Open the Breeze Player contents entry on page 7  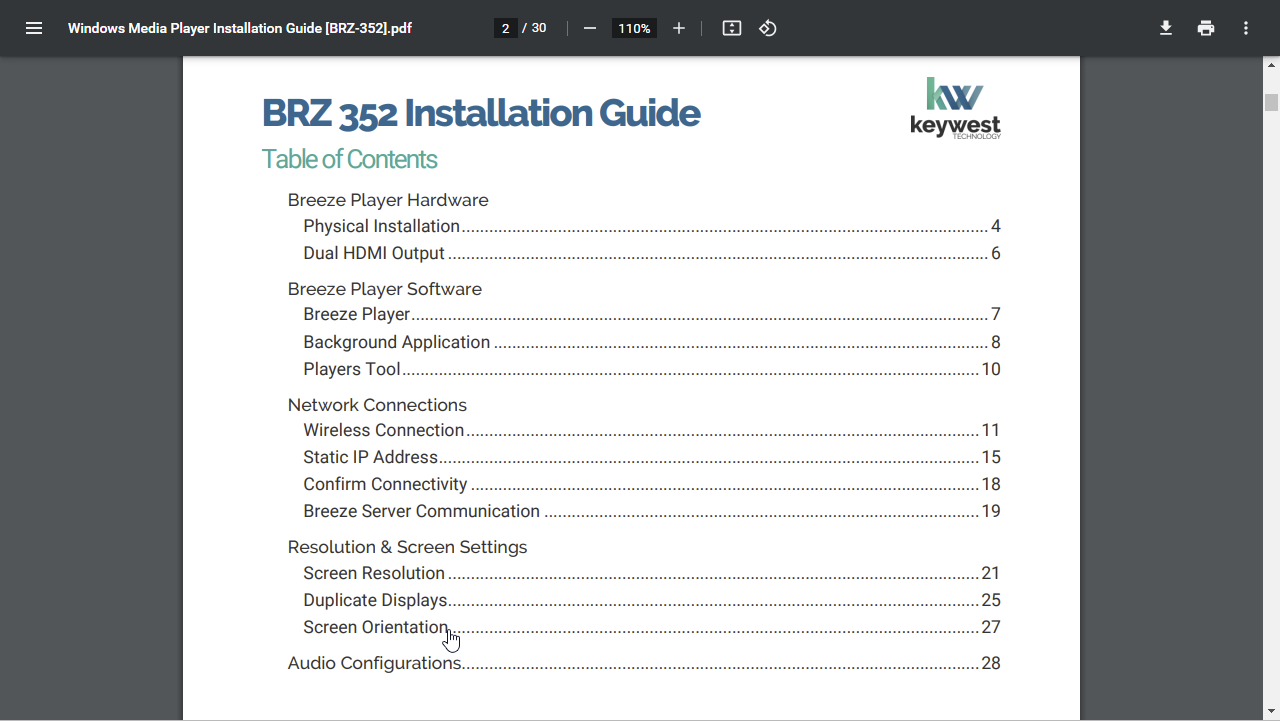coord(652,314)
